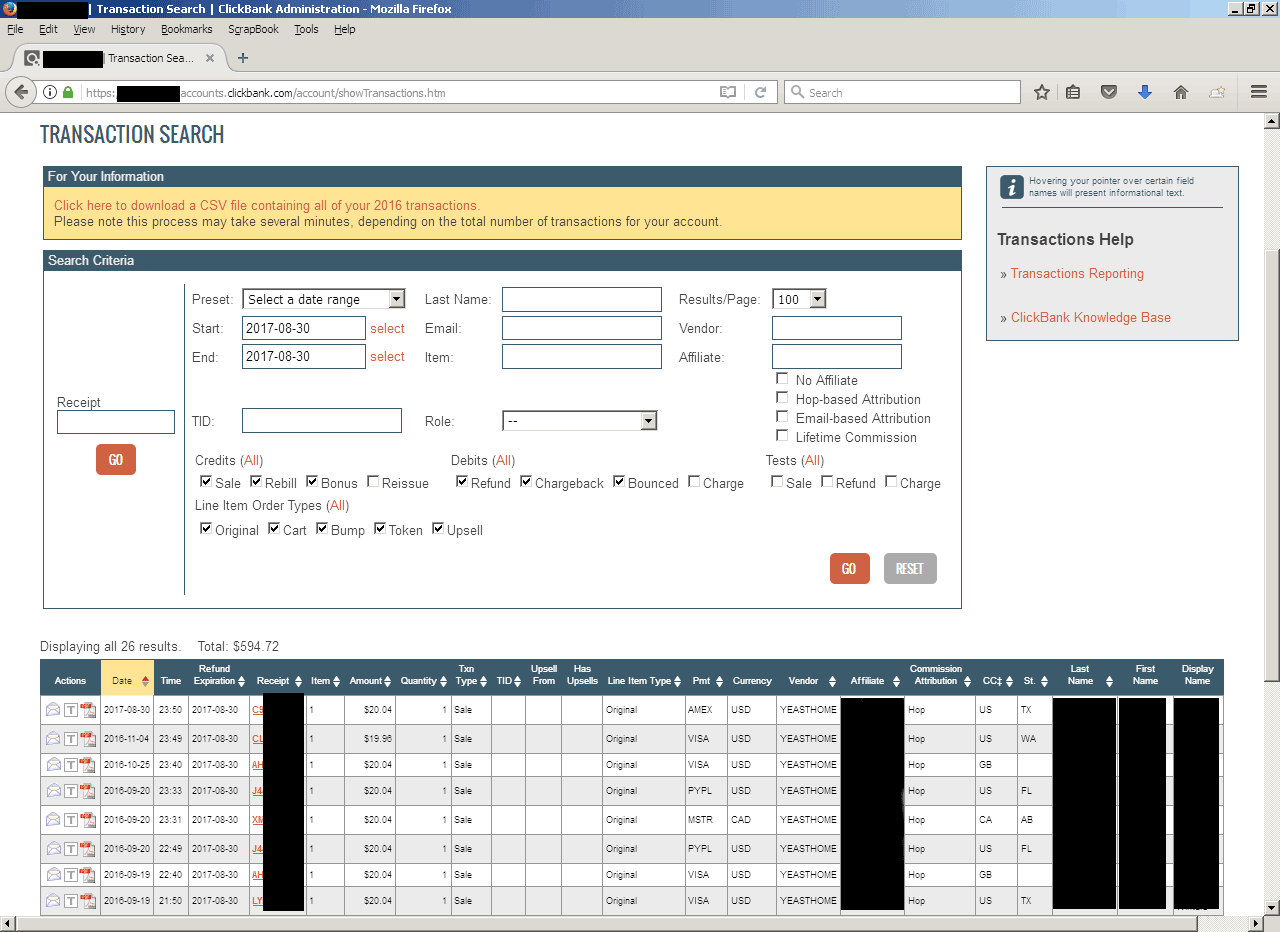Open the Tools menu
1280x932 pixels.
coord(306,29)
